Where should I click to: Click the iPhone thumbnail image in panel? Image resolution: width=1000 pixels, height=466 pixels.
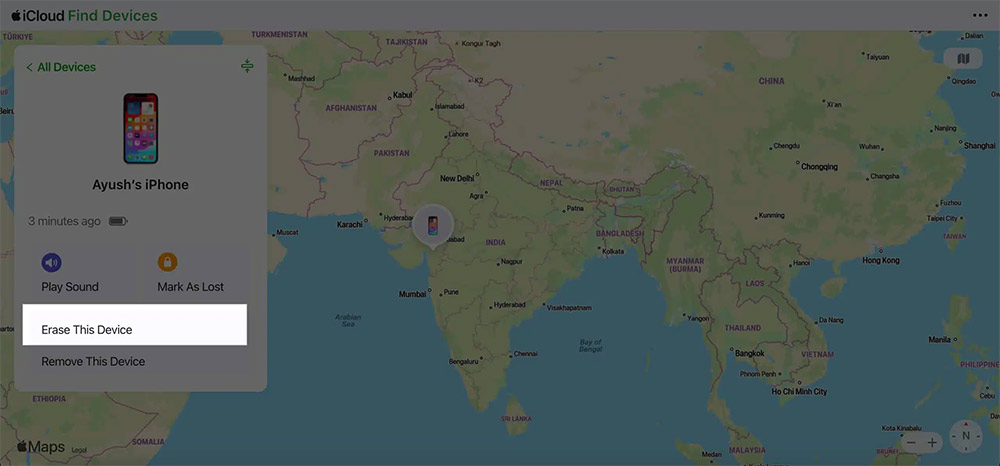(x=140, y=128)
